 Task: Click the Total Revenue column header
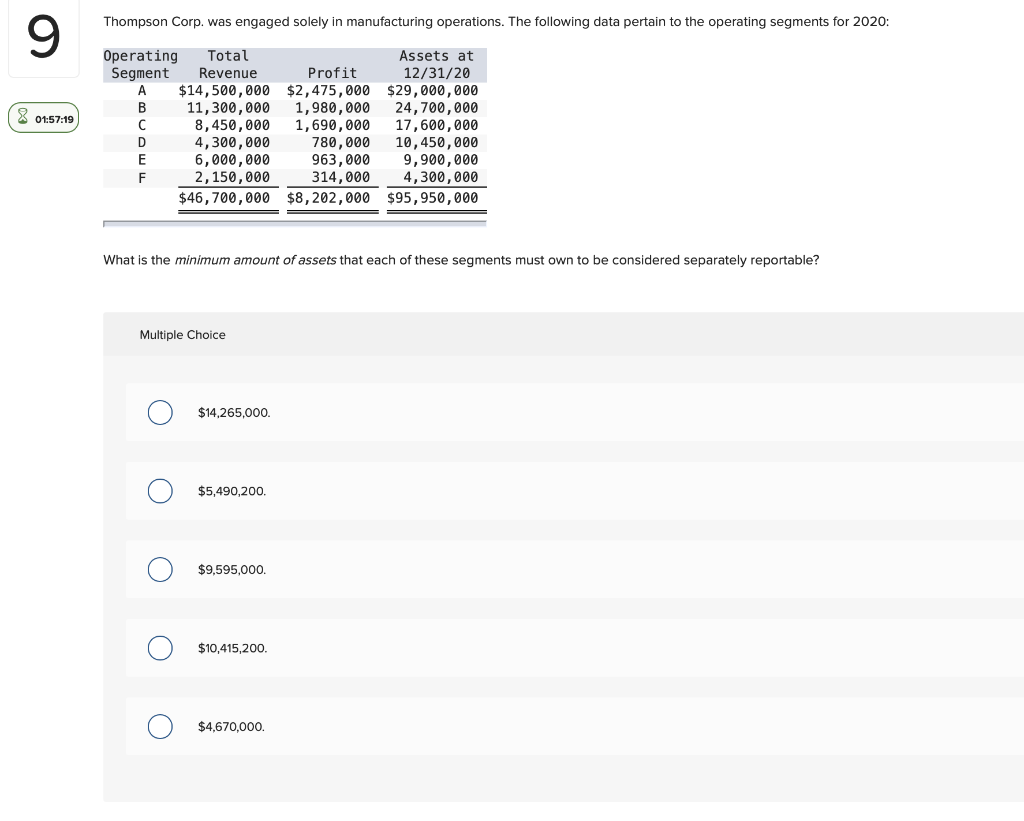[x=228, y=64]
